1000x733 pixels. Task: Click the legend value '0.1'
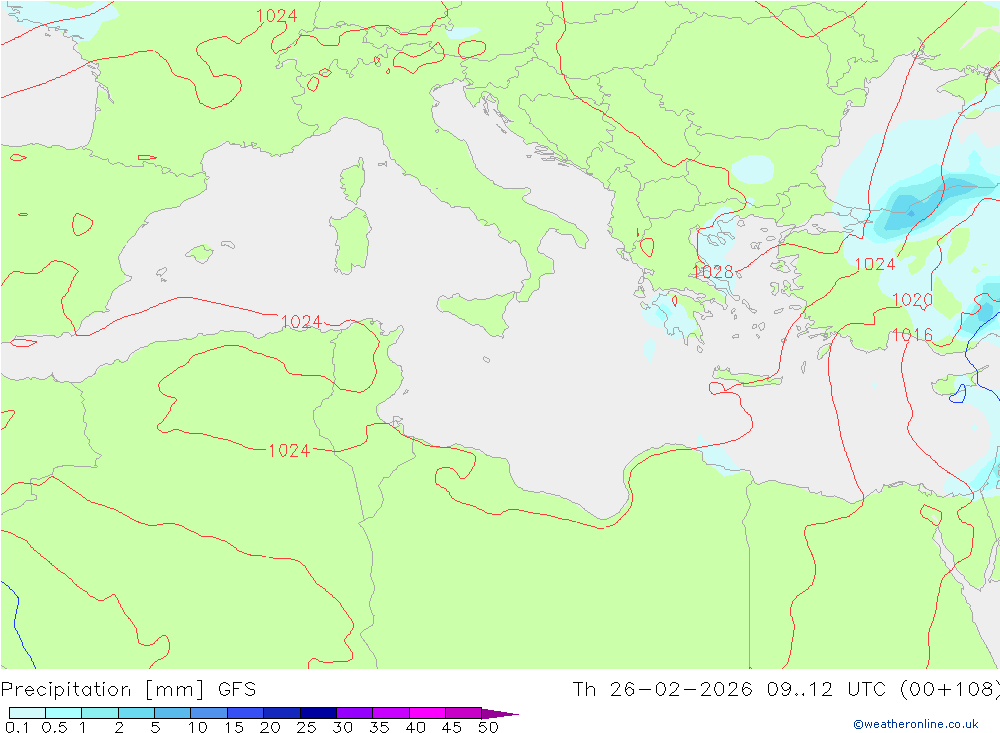pyautogui.click(x=16, y=727)
